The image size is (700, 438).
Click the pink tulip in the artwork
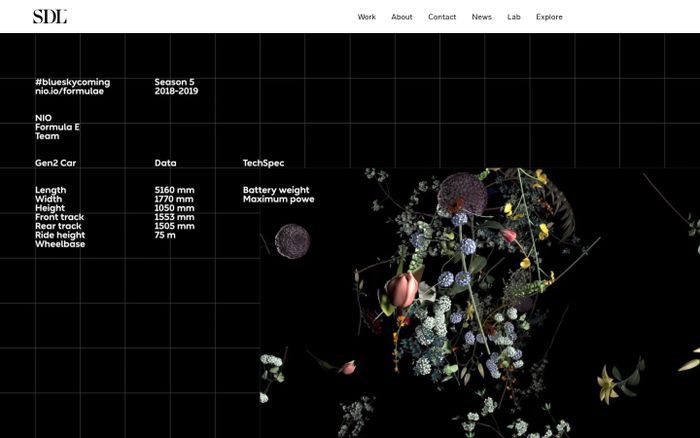click(401, 288)
